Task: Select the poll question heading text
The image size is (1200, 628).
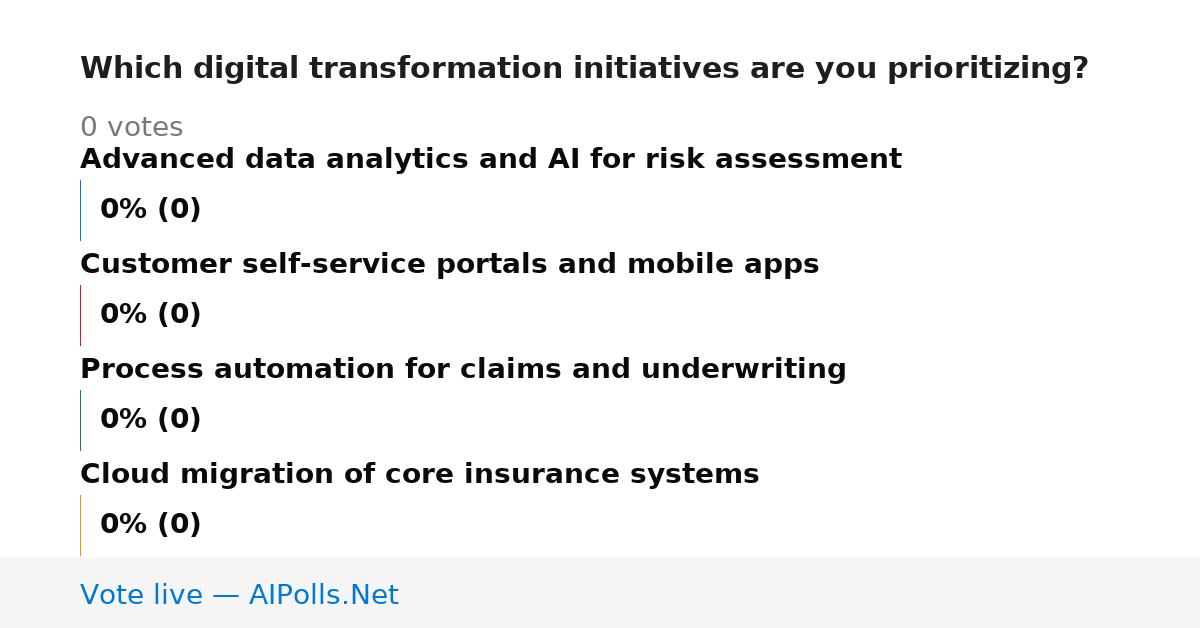Action: [x=584, y=69]
